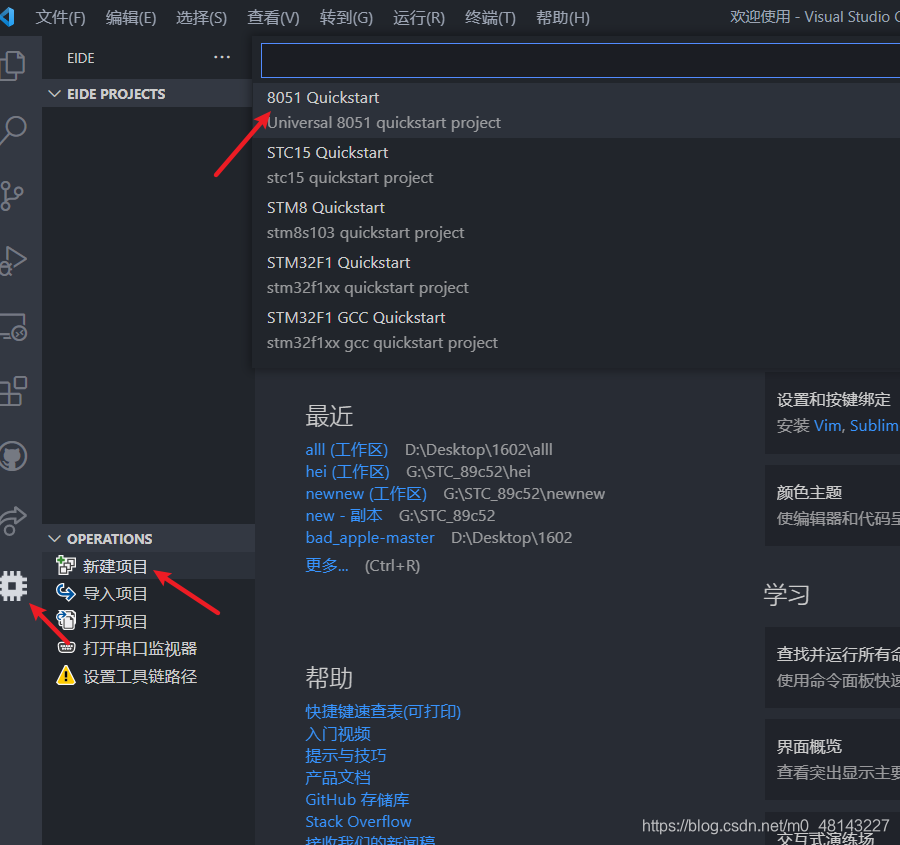Click the 颜色主题 card
900x845 pixels.
click(x=832, y=505)
